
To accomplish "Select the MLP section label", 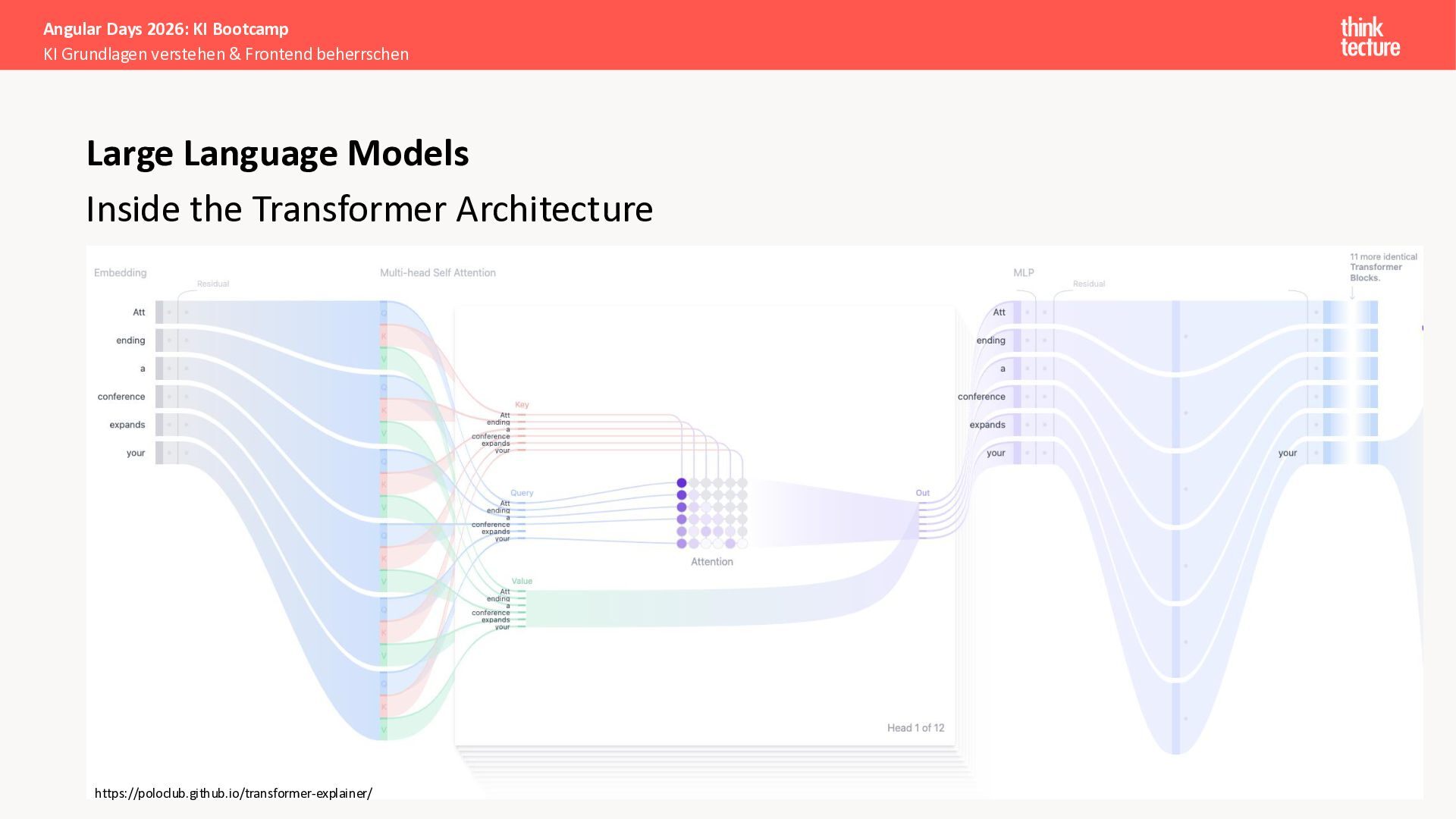I will click(x=1023, y=273).
